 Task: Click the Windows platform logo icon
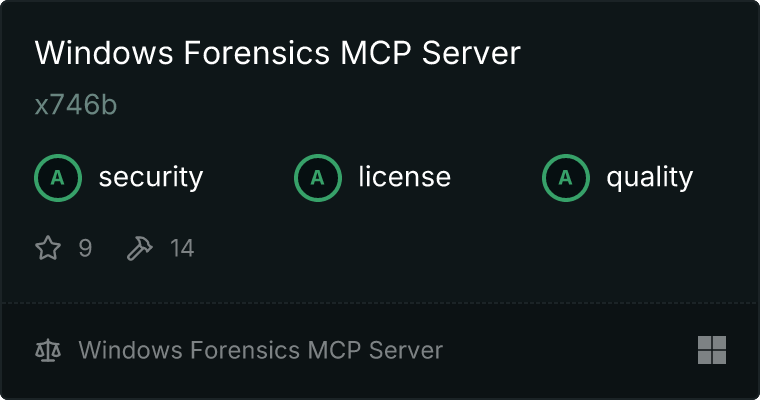pyautogui.click(x=712, y=350)
